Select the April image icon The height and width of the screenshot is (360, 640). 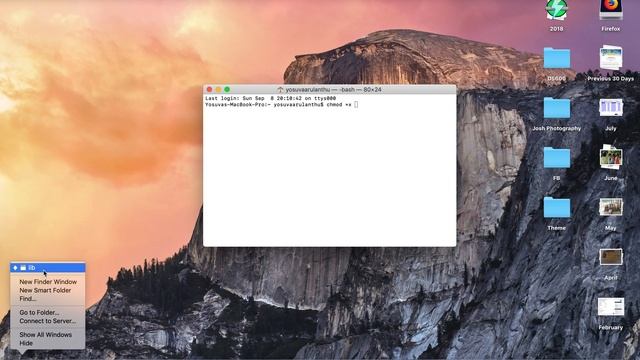611,257
